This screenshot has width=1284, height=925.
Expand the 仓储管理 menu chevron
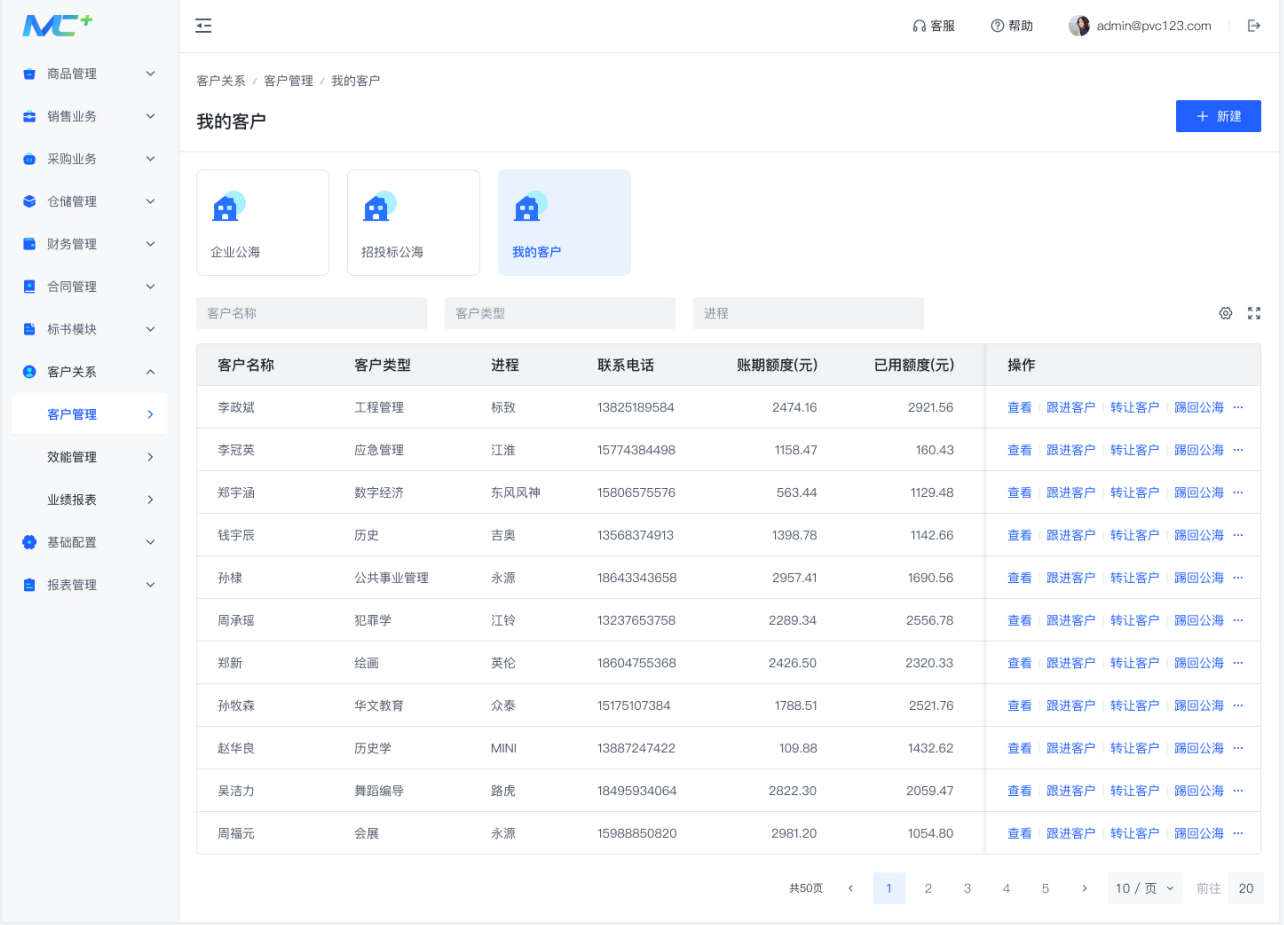(150, 201)
